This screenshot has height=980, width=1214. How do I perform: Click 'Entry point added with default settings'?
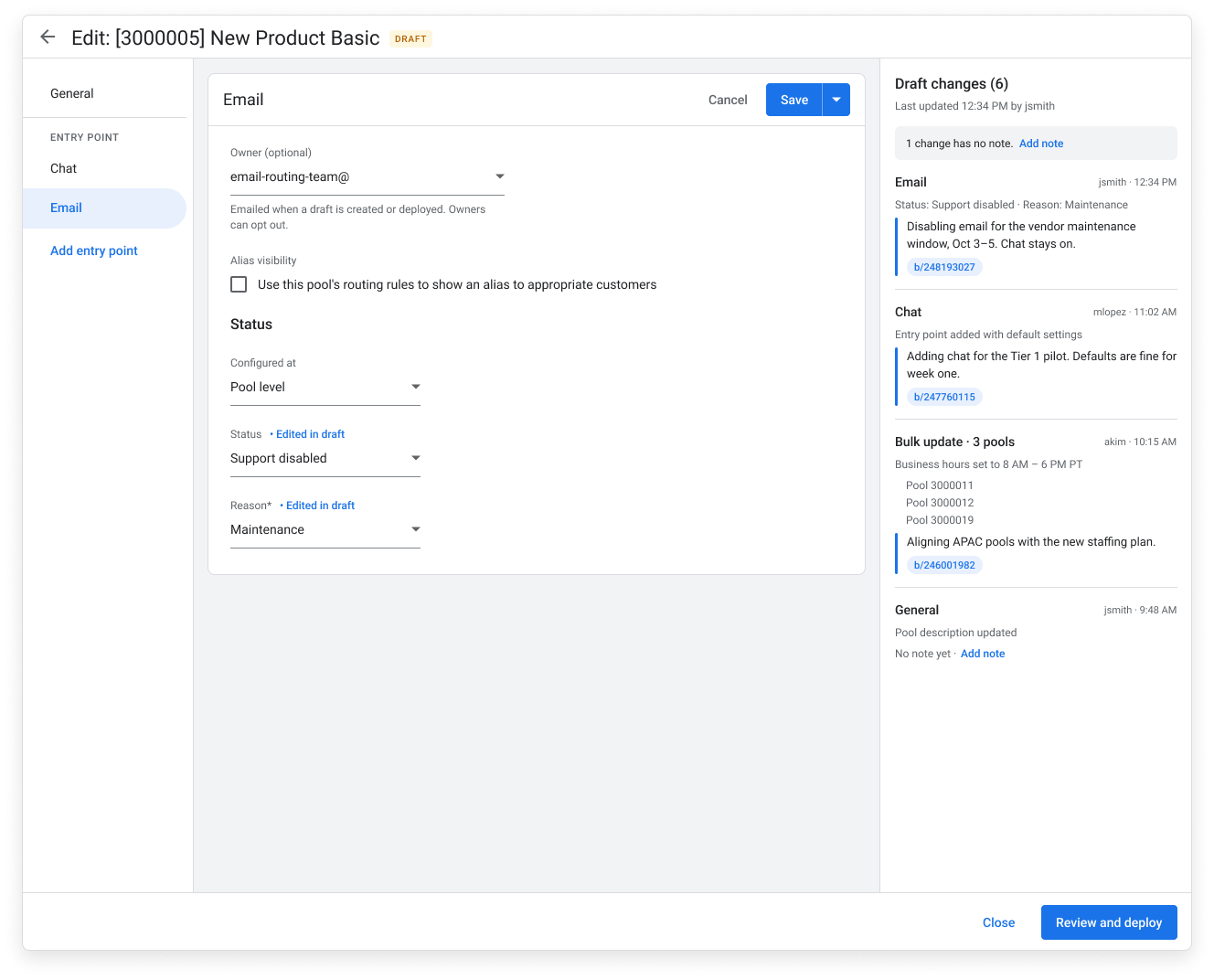[x=988, y=335]
